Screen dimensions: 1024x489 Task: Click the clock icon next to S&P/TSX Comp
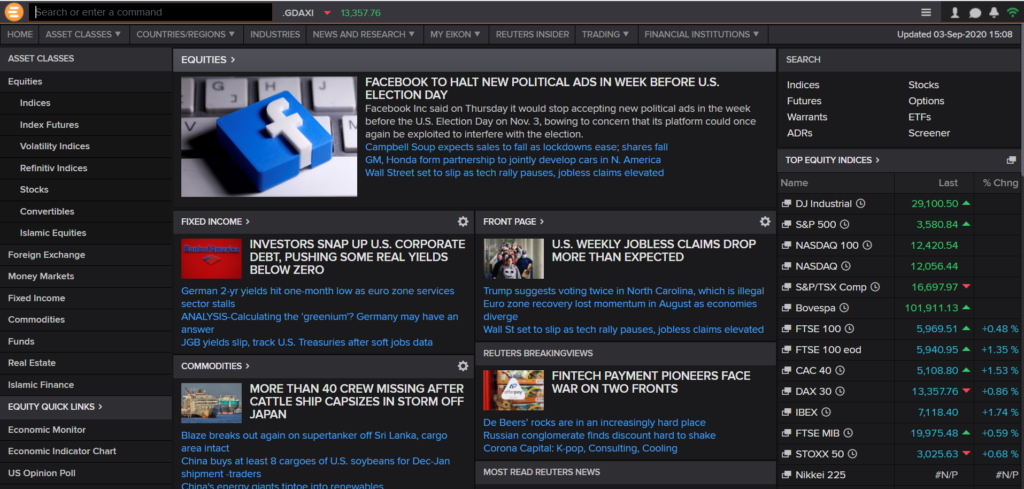click(875, 287)
